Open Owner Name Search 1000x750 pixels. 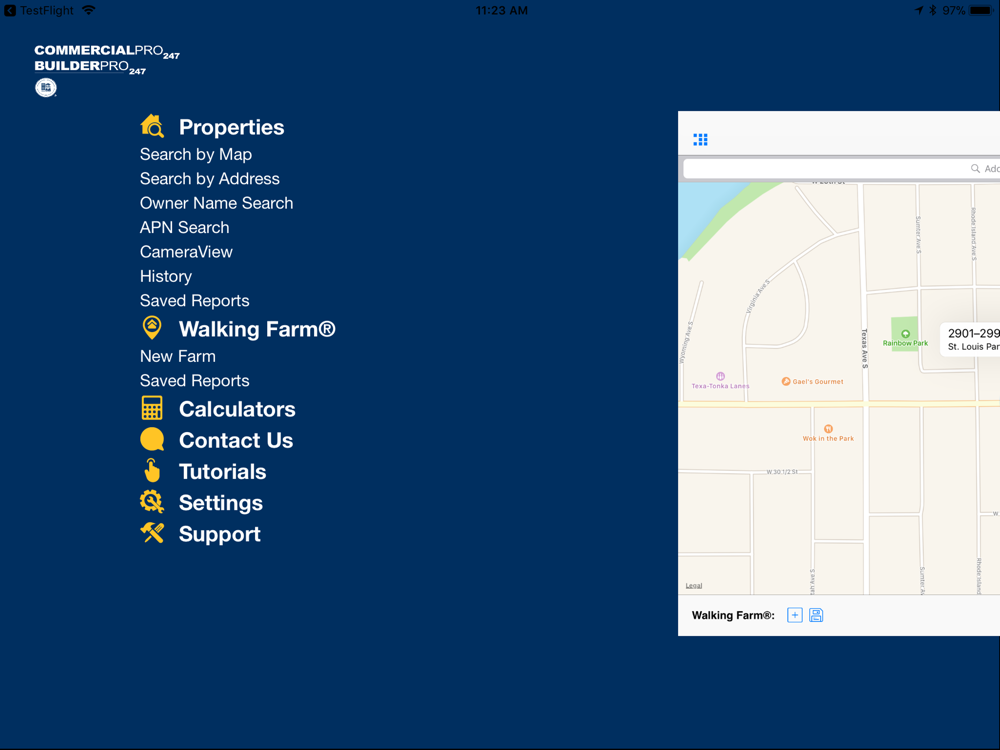217,203
